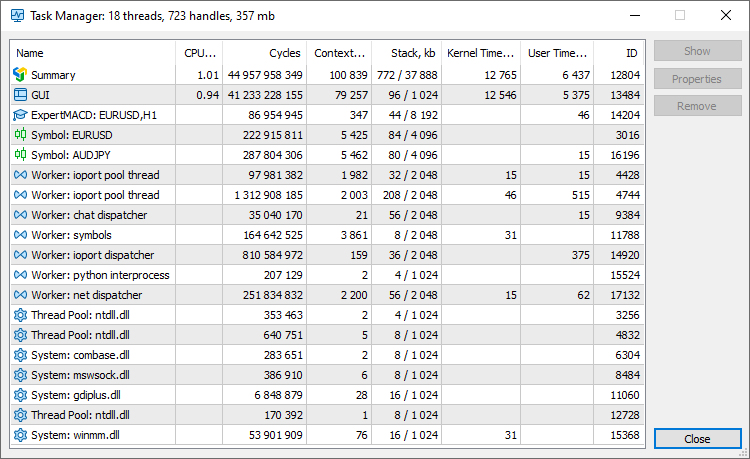Click the Close button
Viewport: 750px width, 459px height.
pos(697,439)
